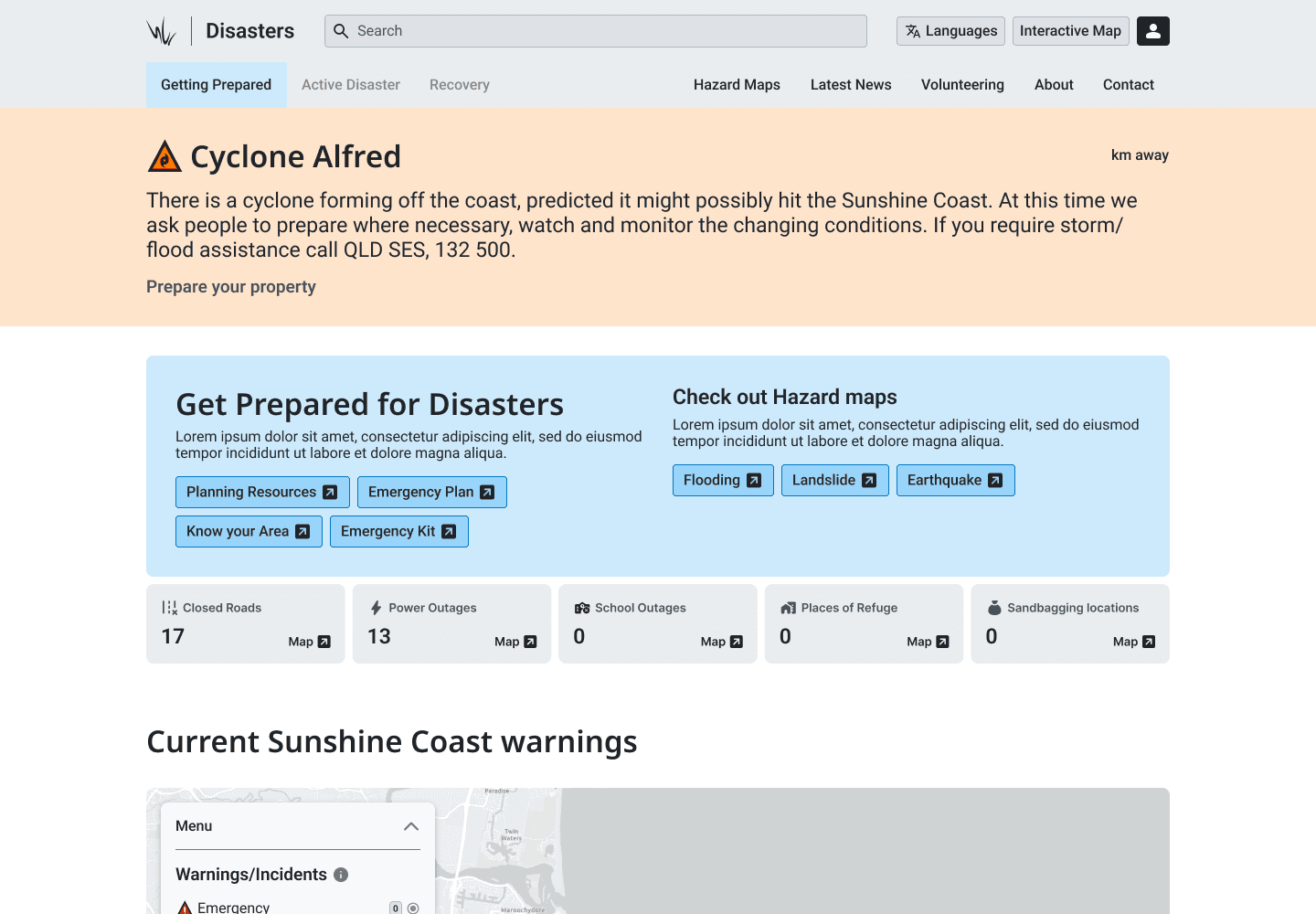Click the Cyclone Alfred warning triangle icon
This screenshot has width=1316, height=914.
[164, 157]
